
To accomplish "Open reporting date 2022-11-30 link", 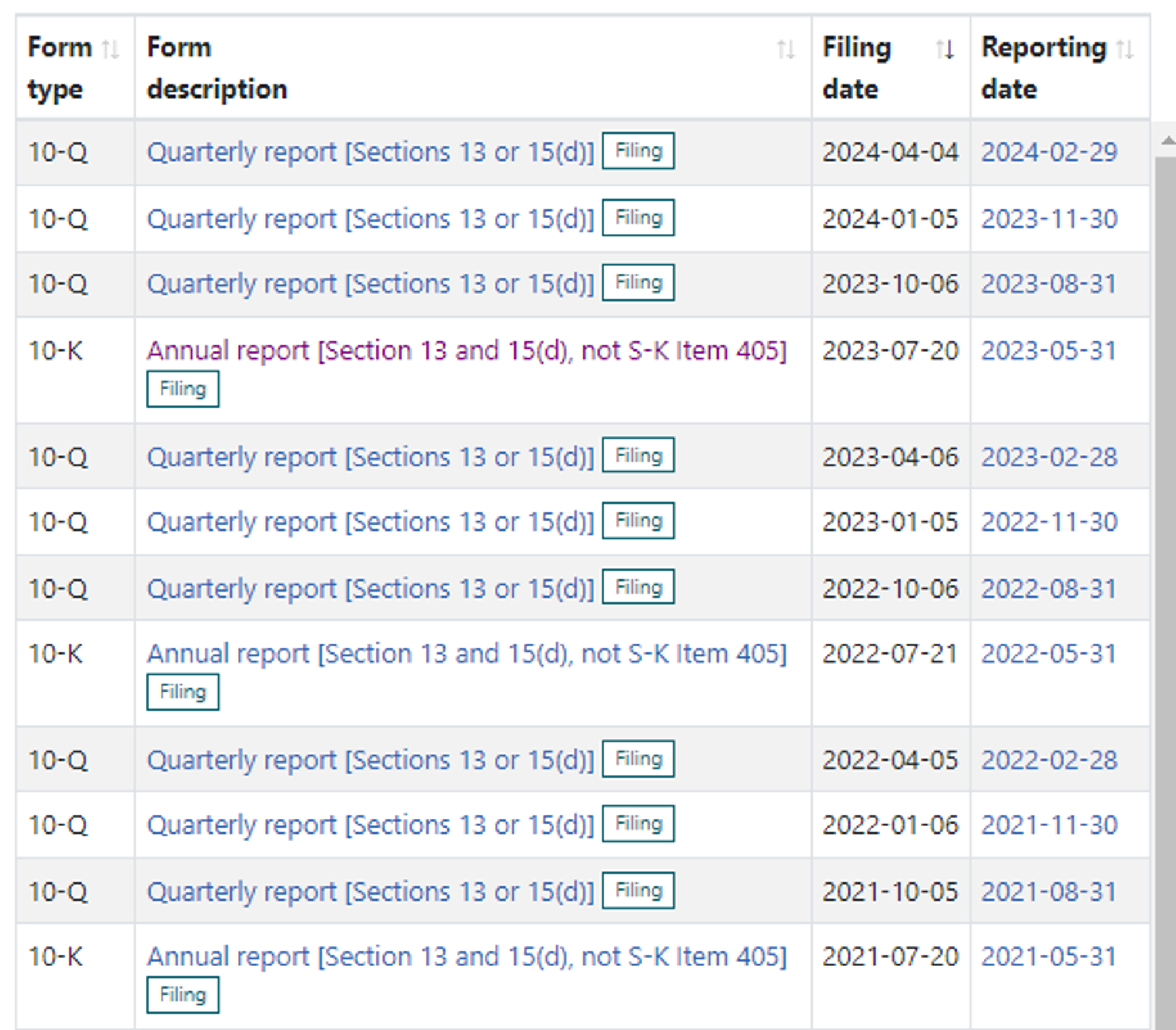I will coord(1049,522).
